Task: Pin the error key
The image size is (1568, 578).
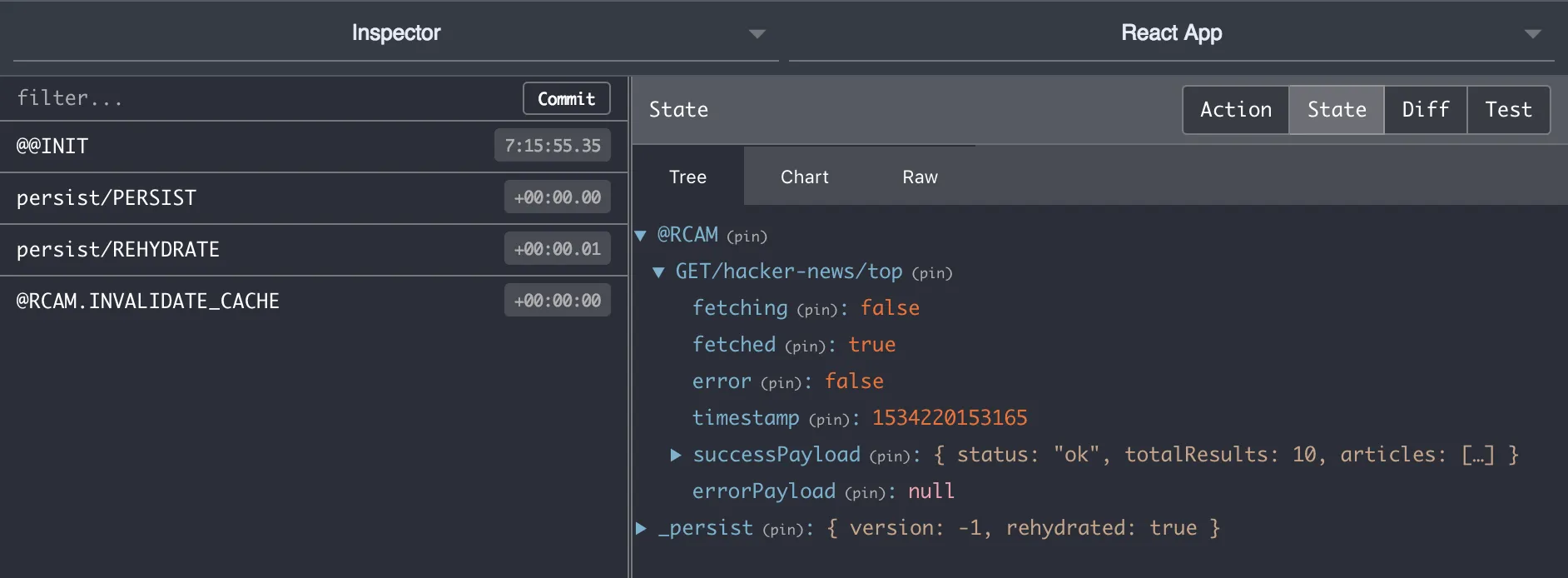Action: (782, 383)
